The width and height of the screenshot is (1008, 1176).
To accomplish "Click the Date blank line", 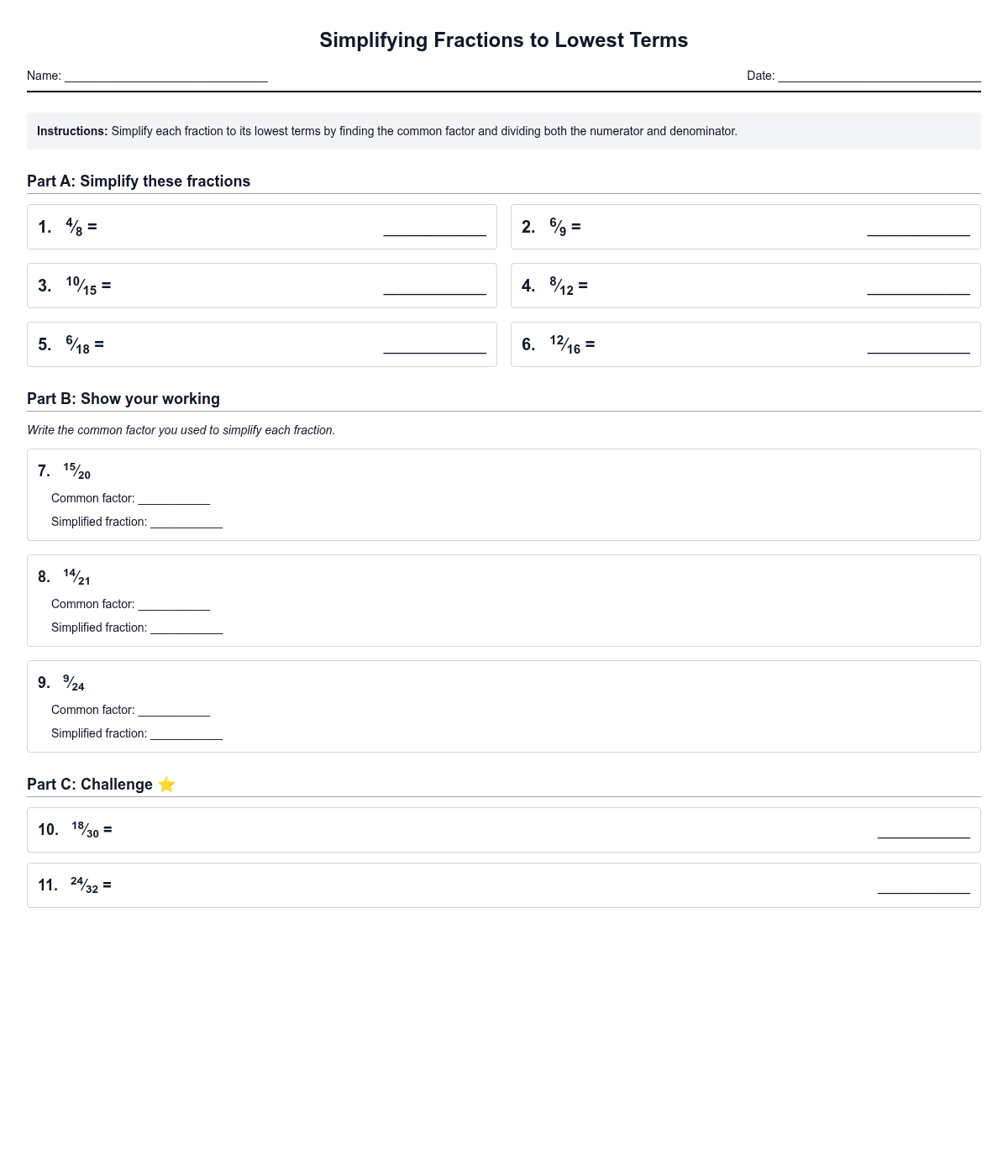I will pos(879,76).
